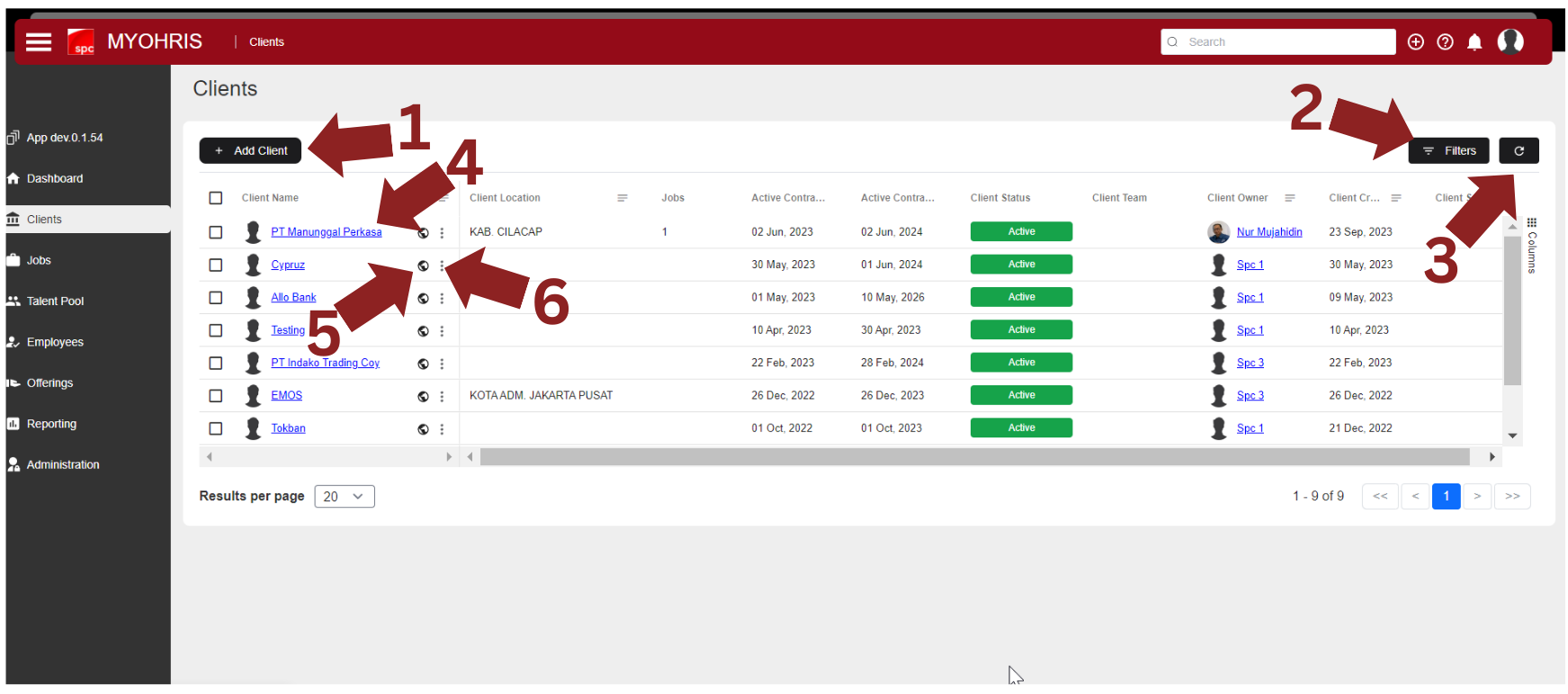Open Client Location column filter menu

coord(622,198)
